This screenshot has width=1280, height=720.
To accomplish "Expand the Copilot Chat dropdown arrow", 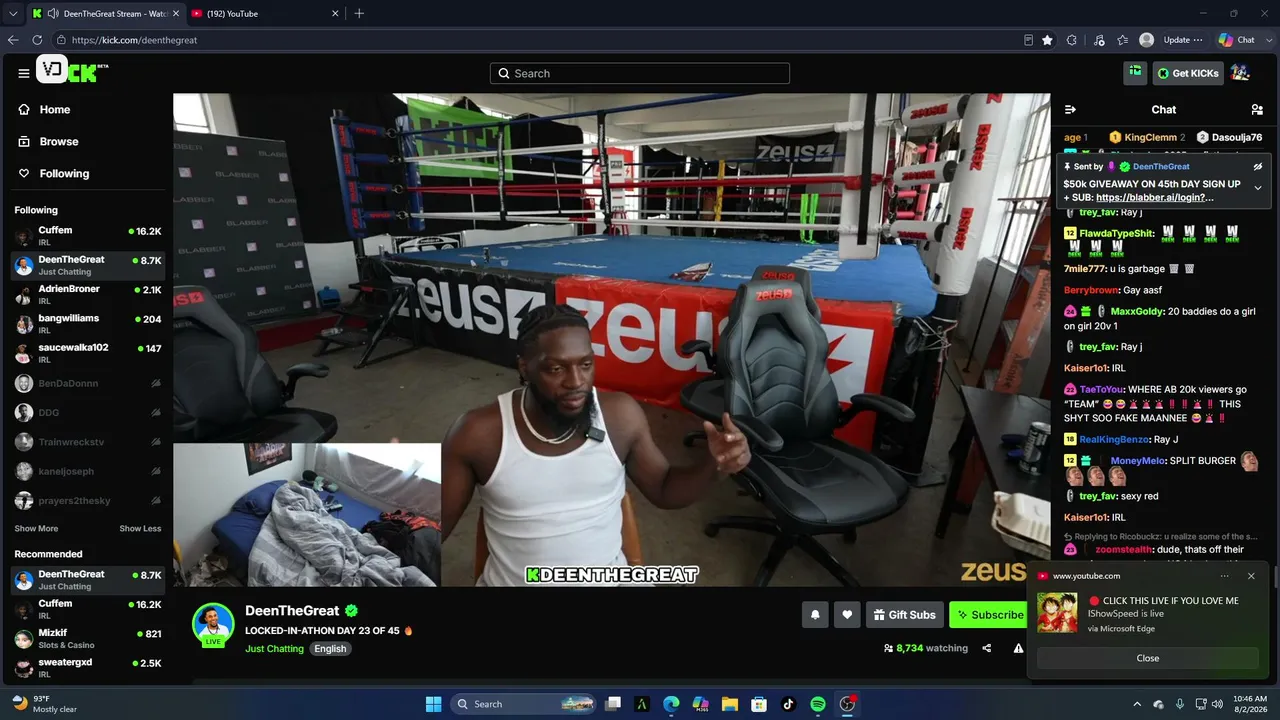I will [x=1268, y=40].
